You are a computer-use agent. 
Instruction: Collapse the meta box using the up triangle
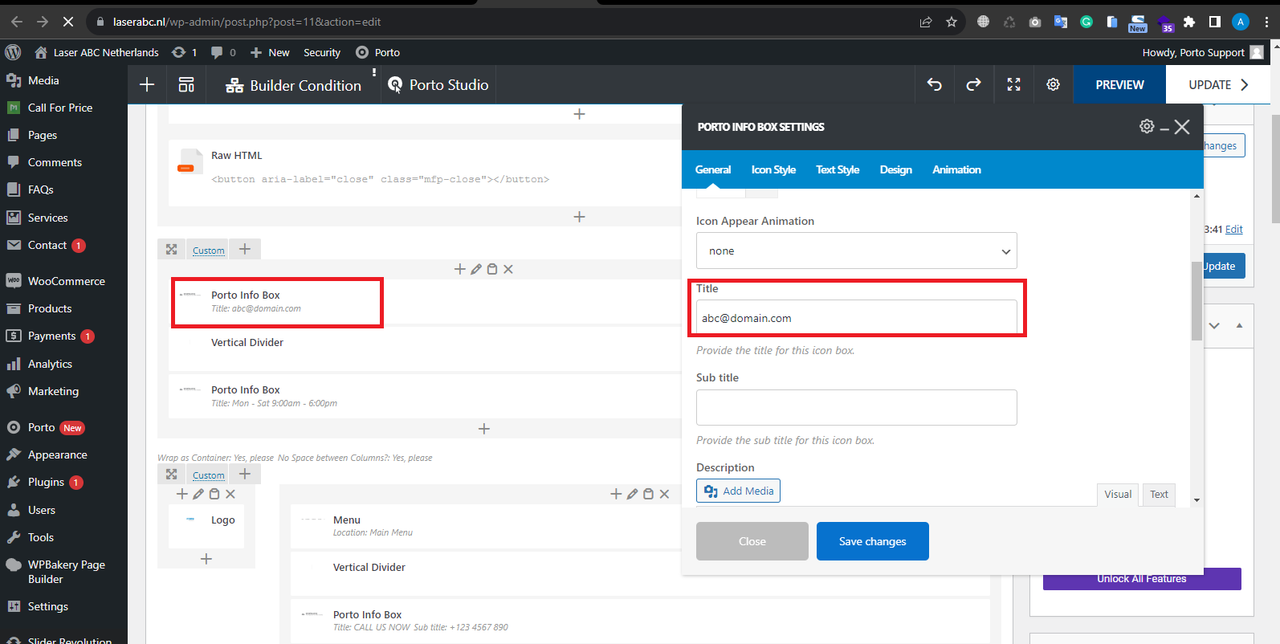coord(1239,326)
